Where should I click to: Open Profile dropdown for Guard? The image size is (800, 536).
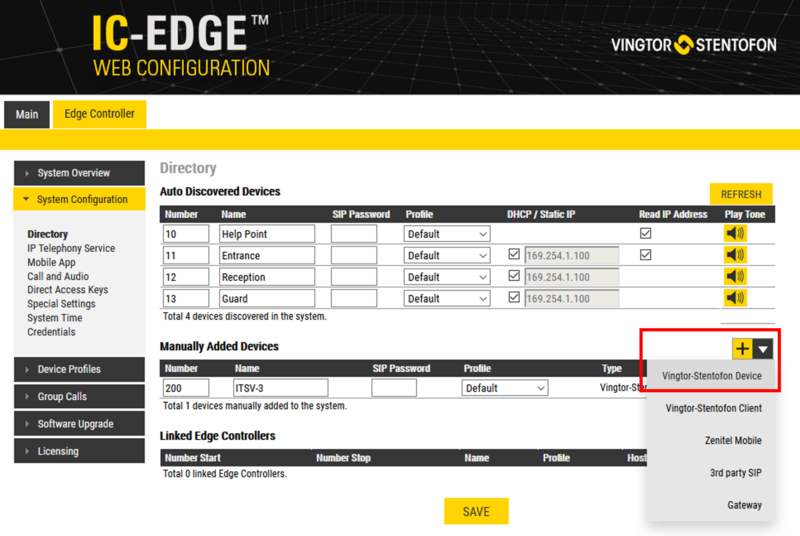447,298
